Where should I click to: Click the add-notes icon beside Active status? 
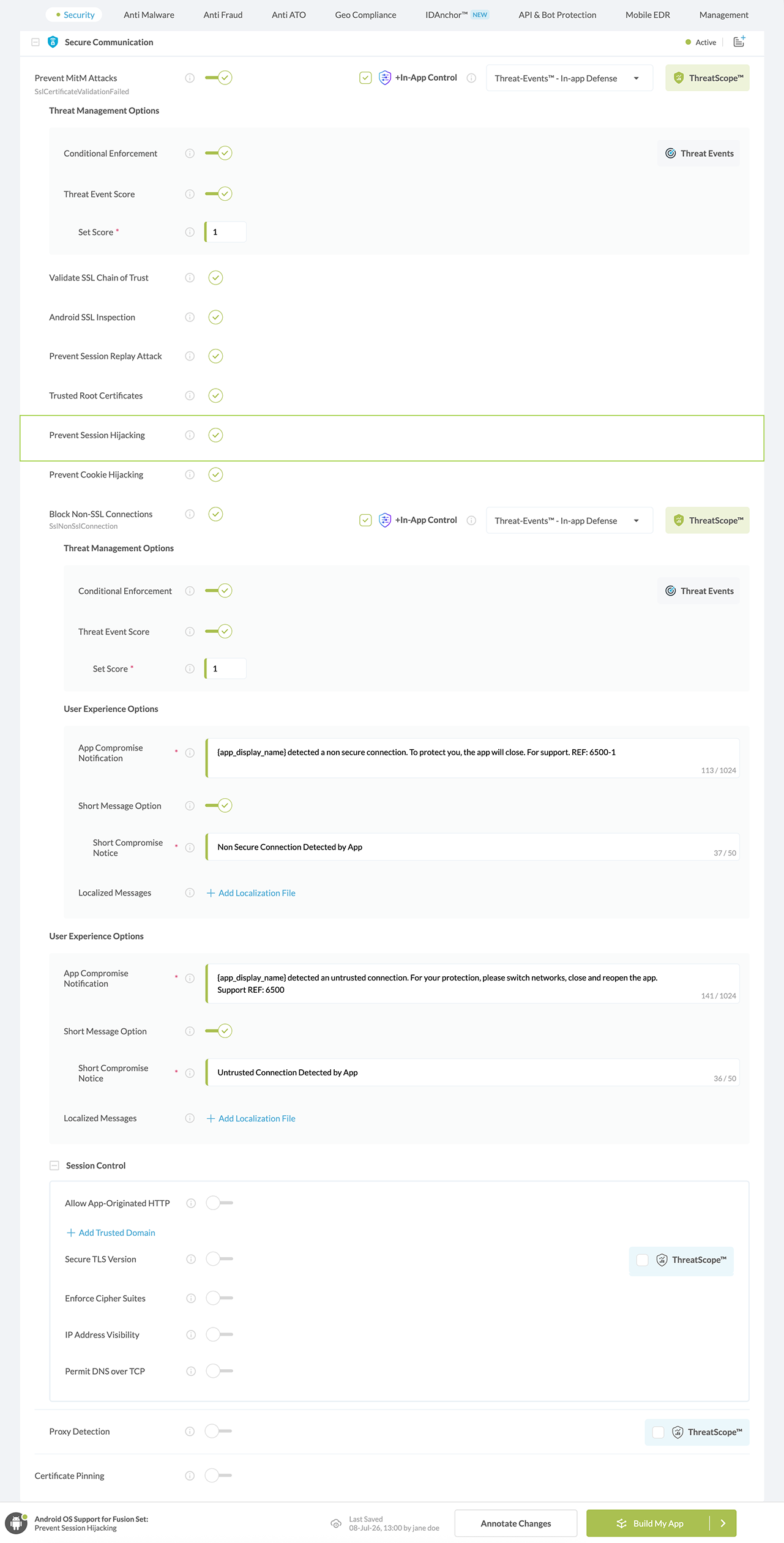[739, 42]
